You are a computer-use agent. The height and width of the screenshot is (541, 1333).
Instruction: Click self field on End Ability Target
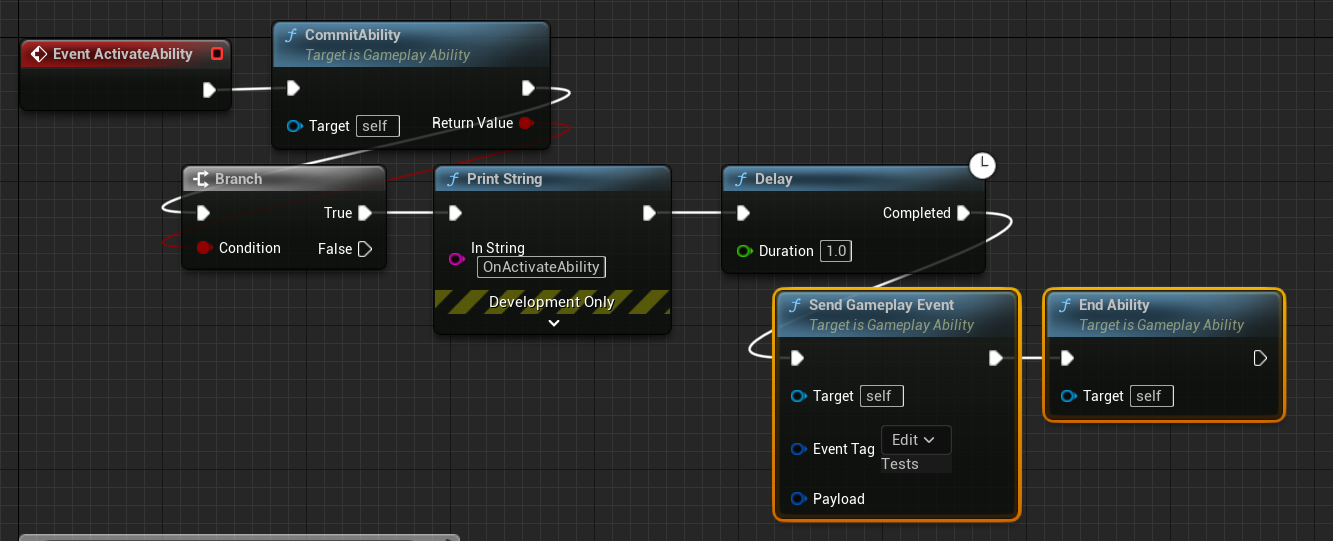pos(1151,396)
